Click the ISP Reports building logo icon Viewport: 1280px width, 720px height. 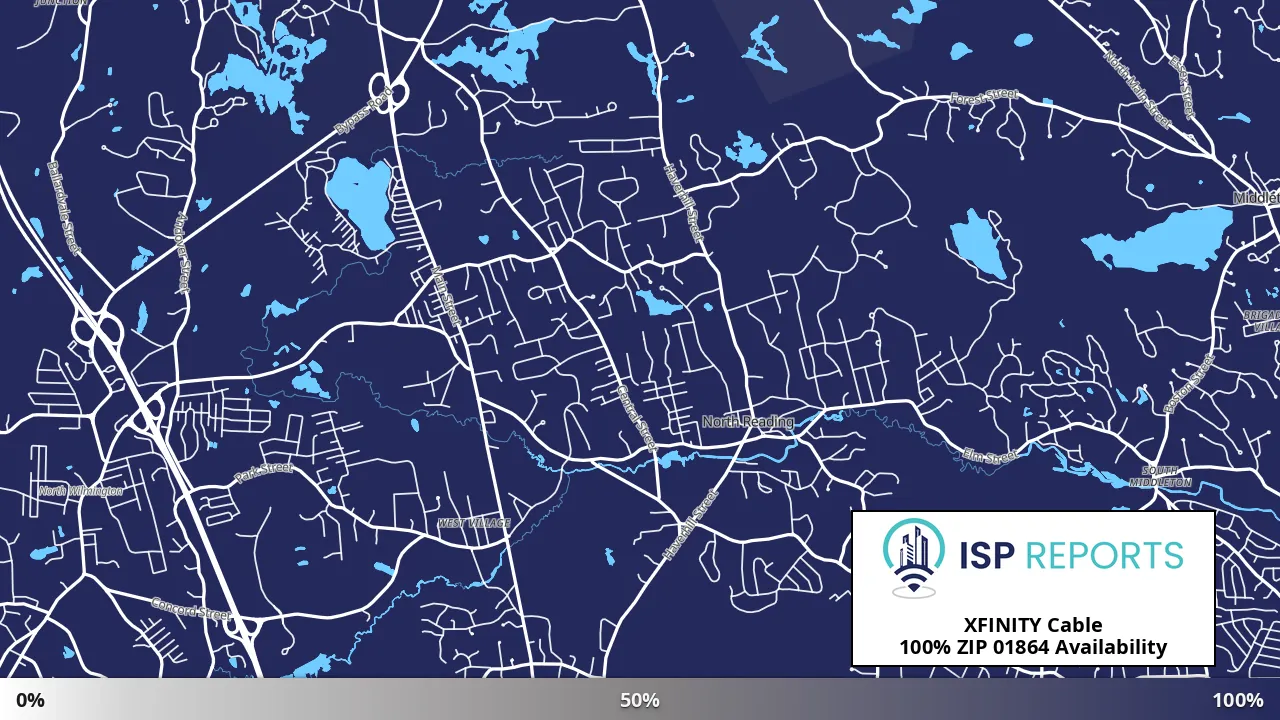pos(914,557)
